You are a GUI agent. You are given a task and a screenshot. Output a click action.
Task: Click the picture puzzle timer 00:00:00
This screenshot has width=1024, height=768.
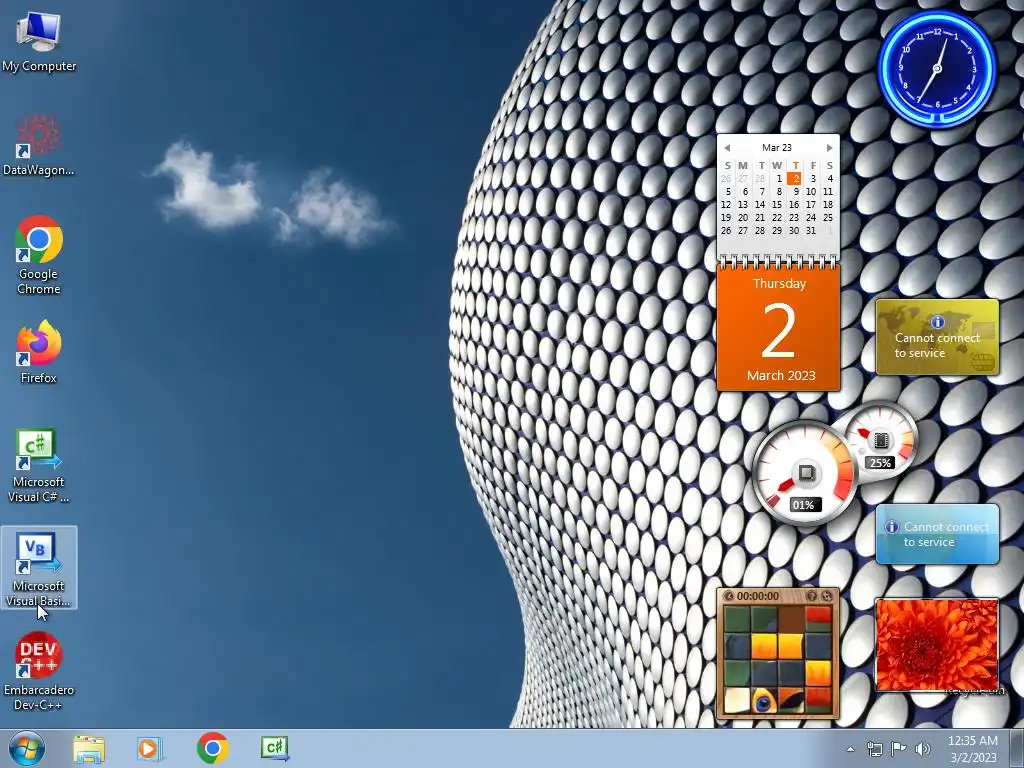point(758,596)
